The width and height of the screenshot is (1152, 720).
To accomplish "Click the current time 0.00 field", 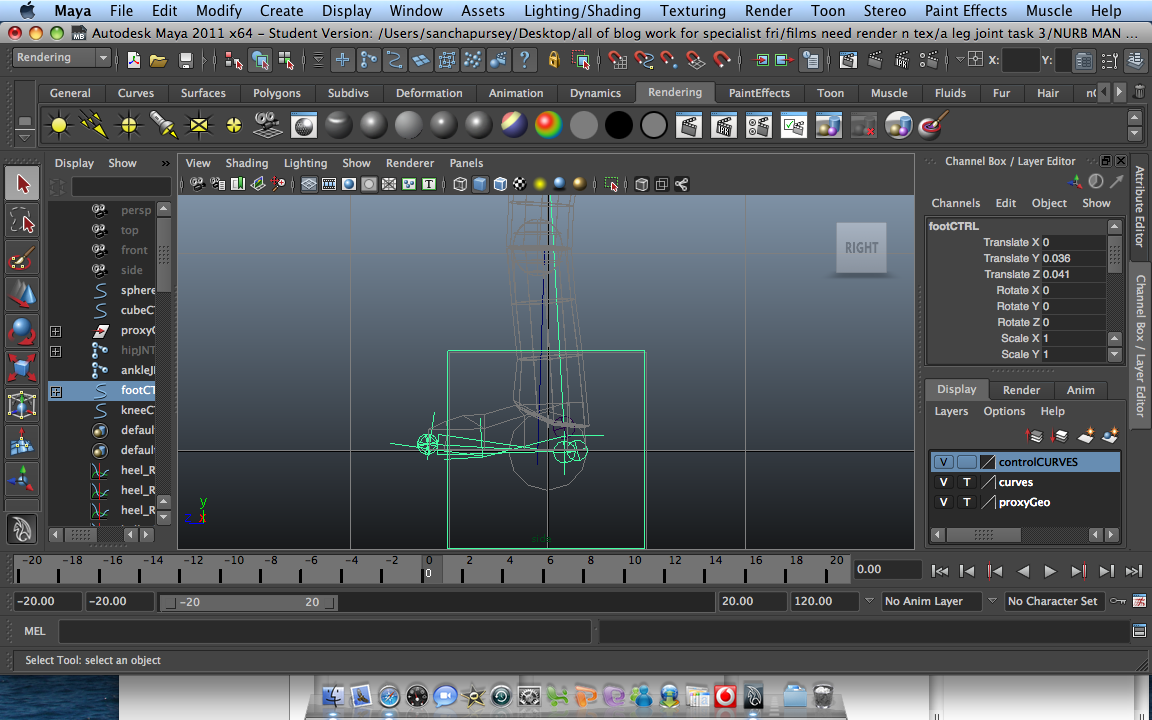I will tap(888, 569).
